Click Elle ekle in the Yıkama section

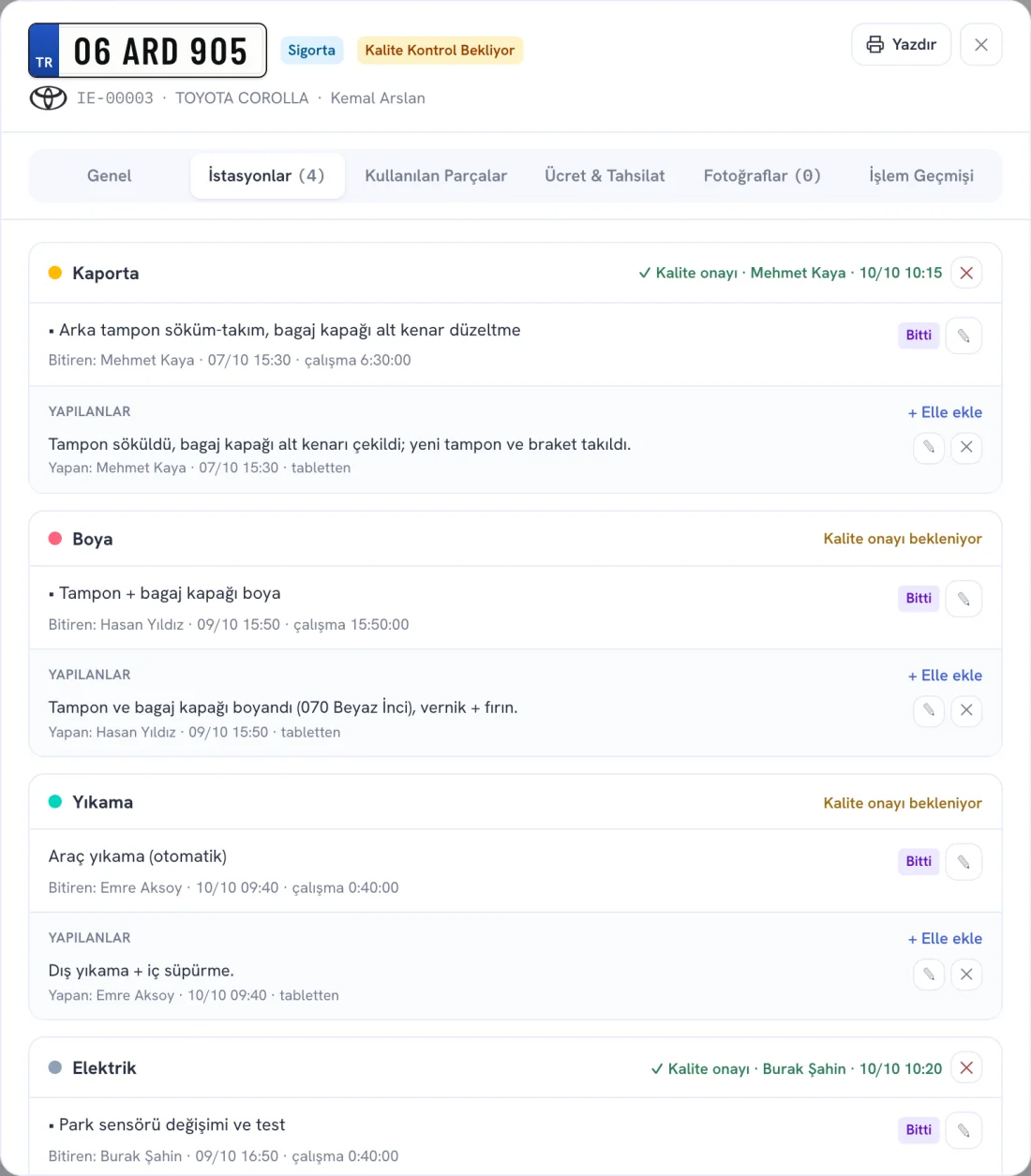pos(945,939)
